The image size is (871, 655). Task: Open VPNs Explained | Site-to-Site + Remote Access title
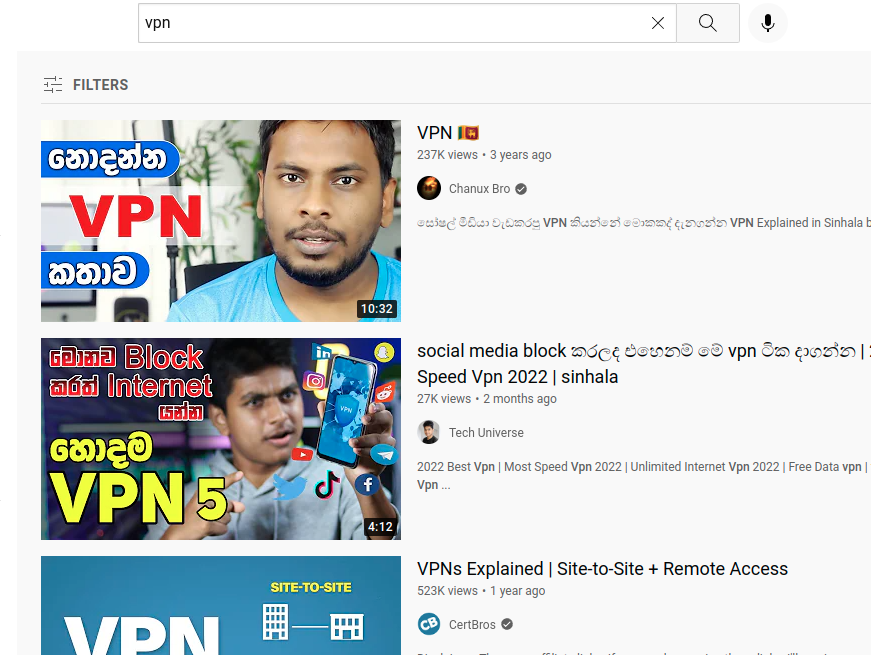[x=602, y=569]
